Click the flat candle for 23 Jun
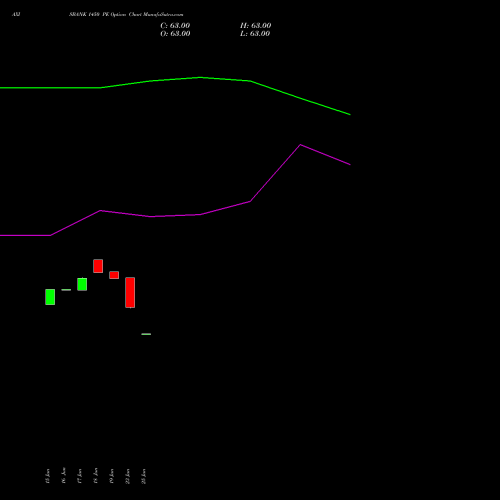The width and height of the screenshot is (500, 500). coord(146,334)
